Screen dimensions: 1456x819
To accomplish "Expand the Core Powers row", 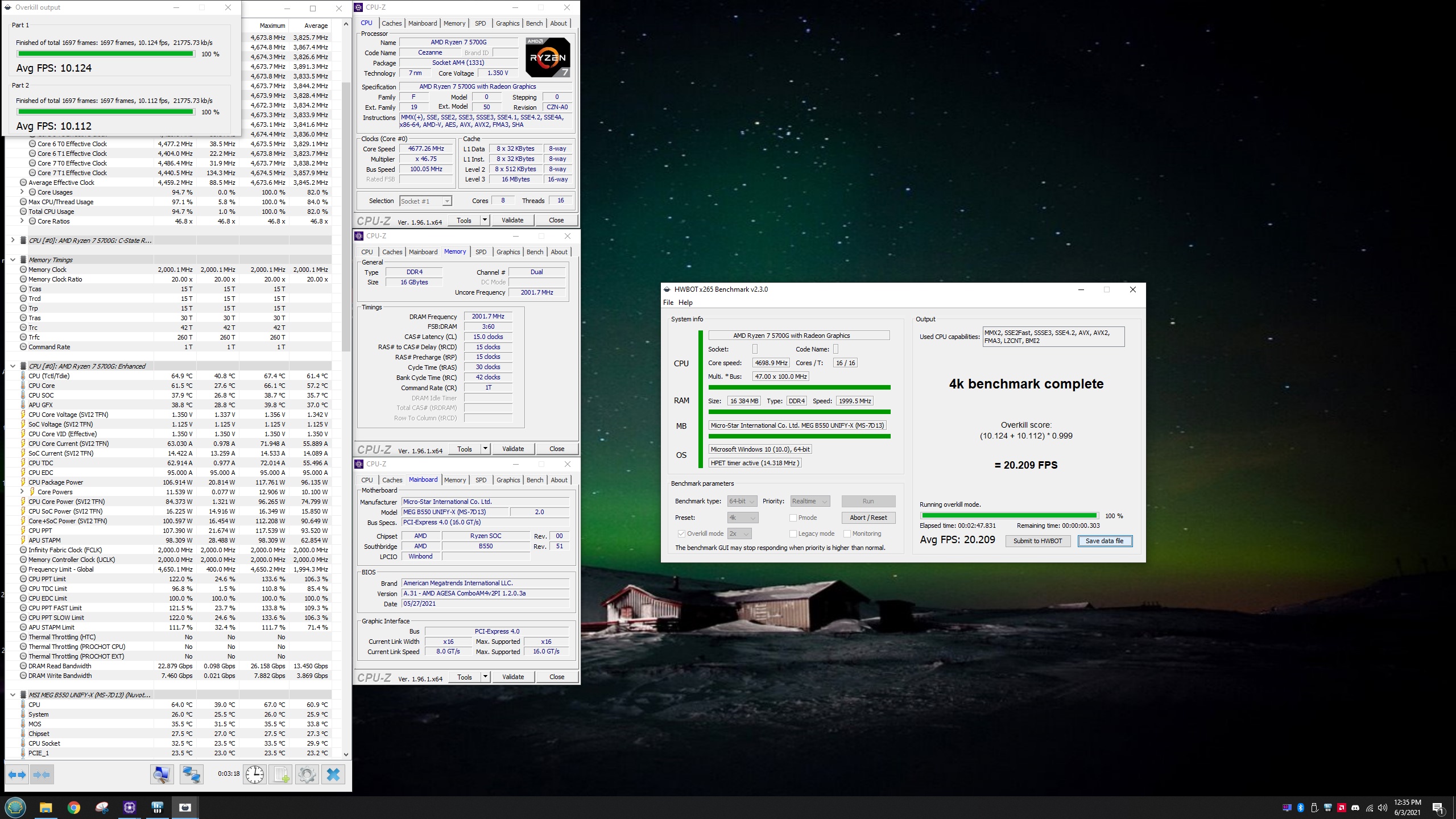I will pyautogui.click(x=22, y=492).
